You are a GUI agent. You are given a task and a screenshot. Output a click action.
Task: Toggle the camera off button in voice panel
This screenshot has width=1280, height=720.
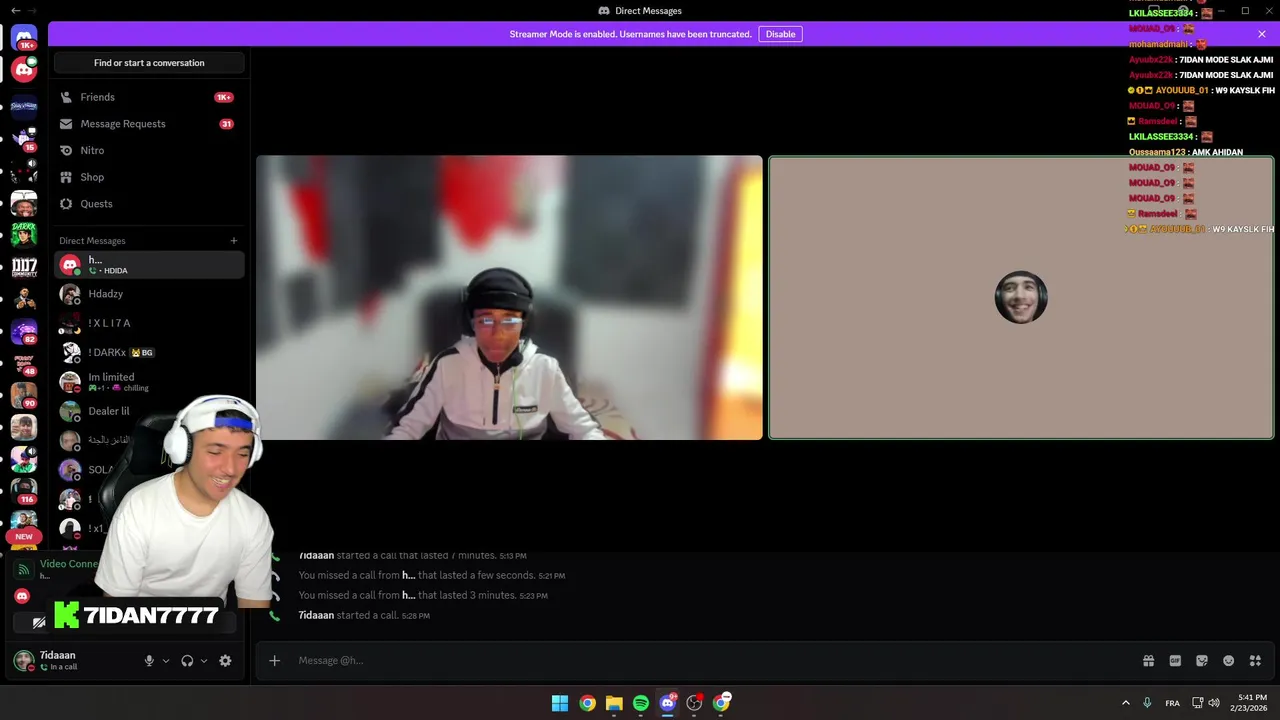click(x=39, y=622)
